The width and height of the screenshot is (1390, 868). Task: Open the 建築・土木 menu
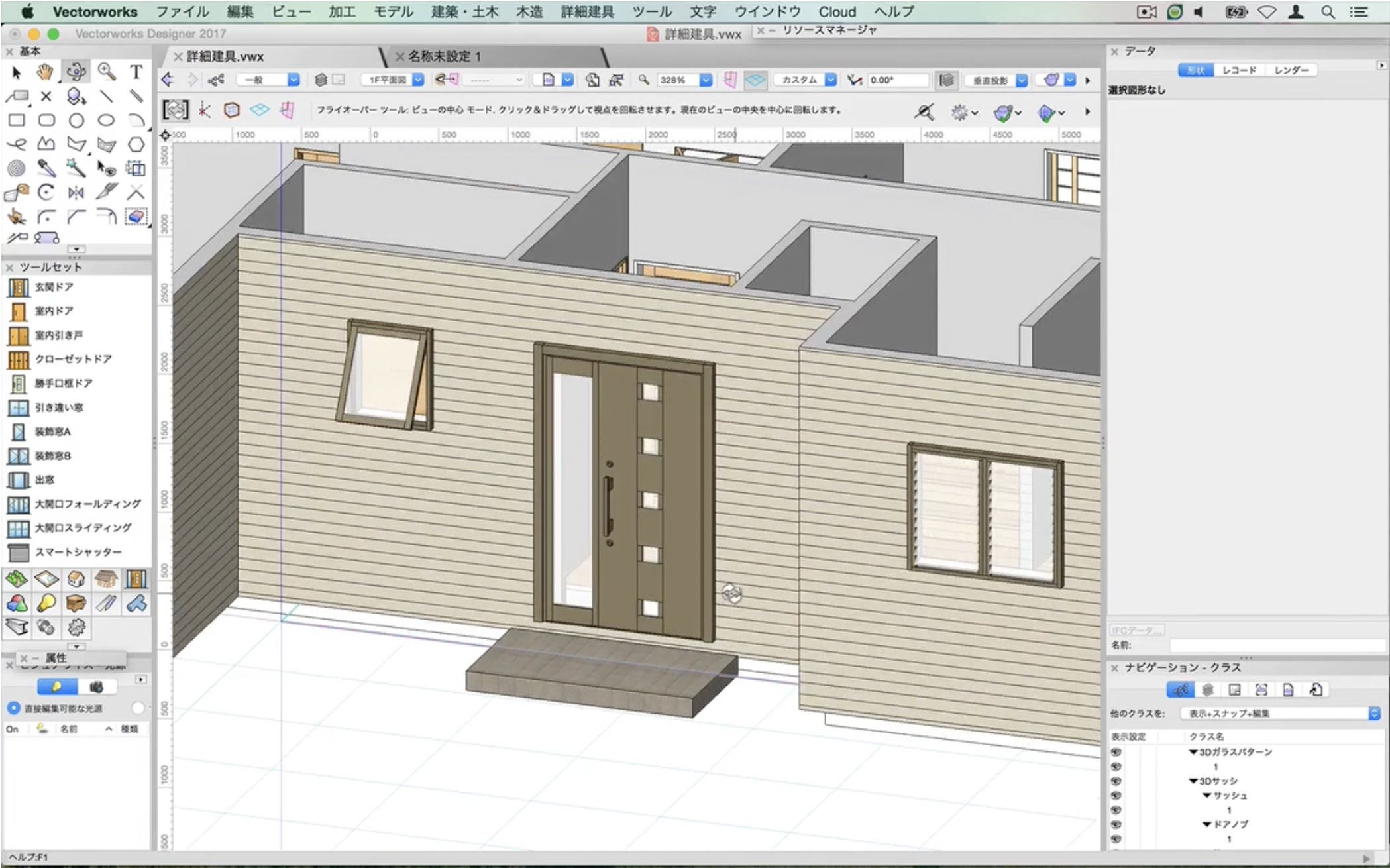click(464, 11)
